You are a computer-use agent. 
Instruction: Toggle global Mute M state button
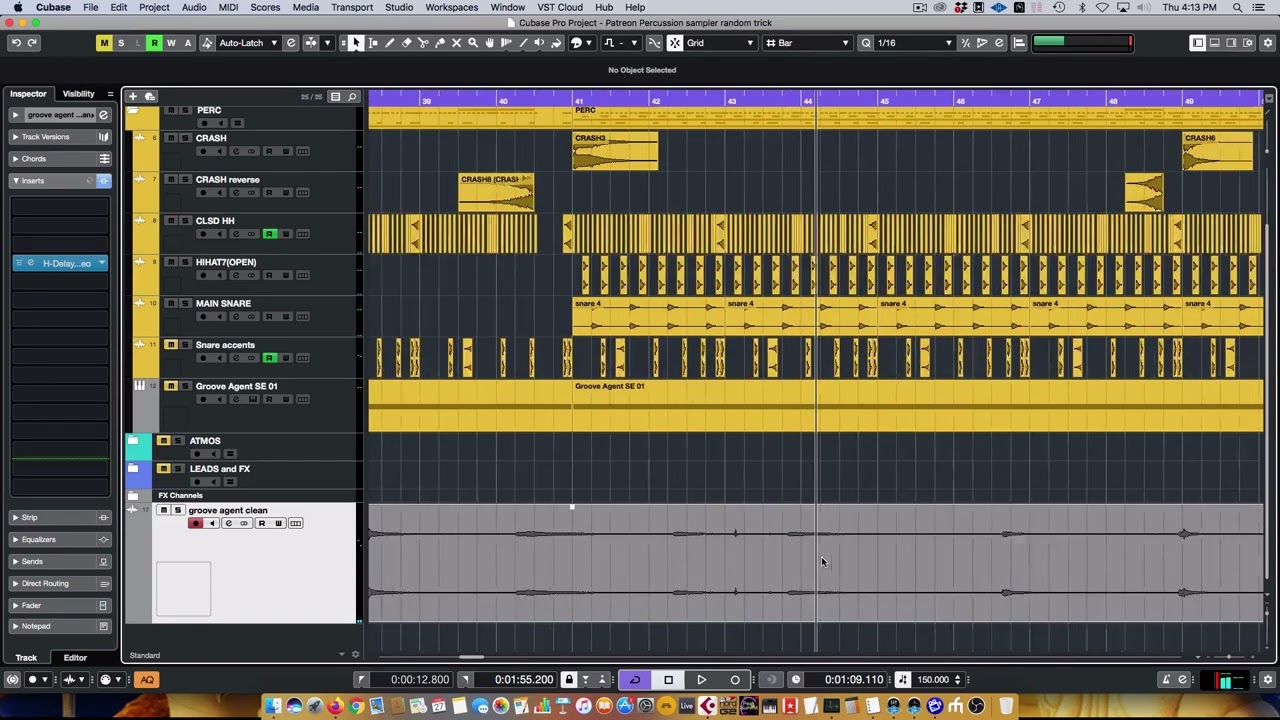point(104,43)
